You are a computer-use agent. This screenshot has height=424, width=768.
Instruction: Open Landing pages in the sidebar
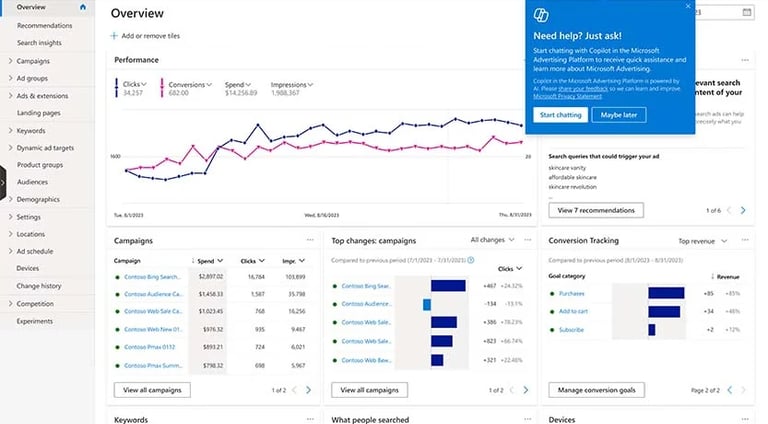(39, 113)
